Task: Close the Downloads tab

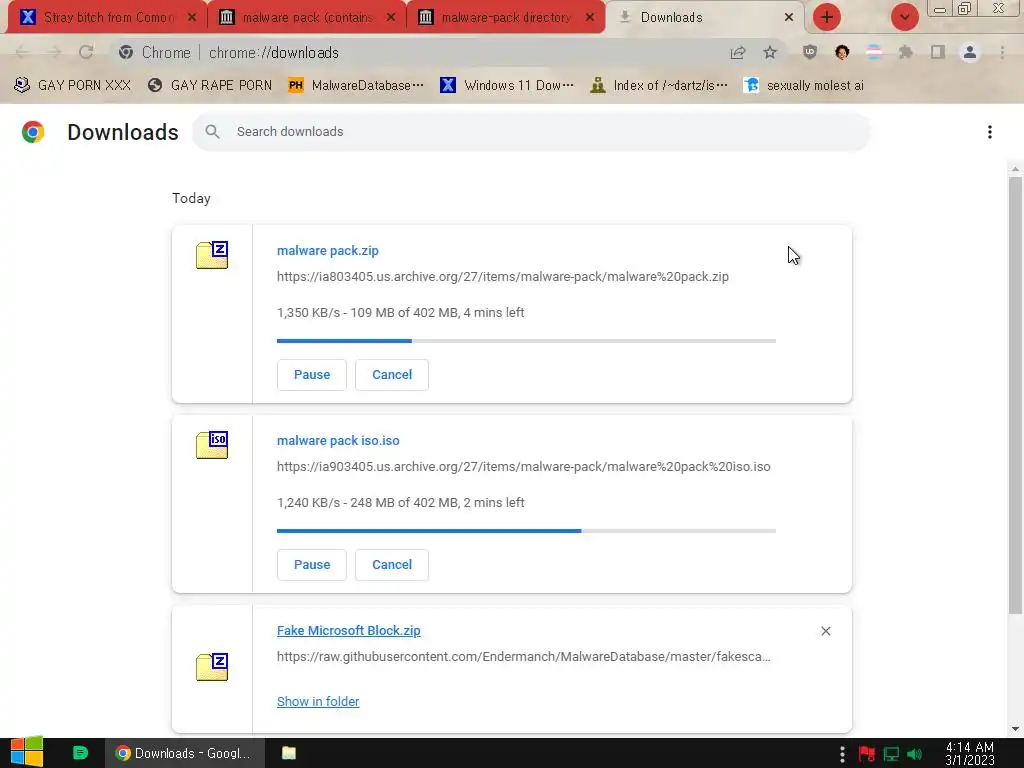Action: coord(789,18)
